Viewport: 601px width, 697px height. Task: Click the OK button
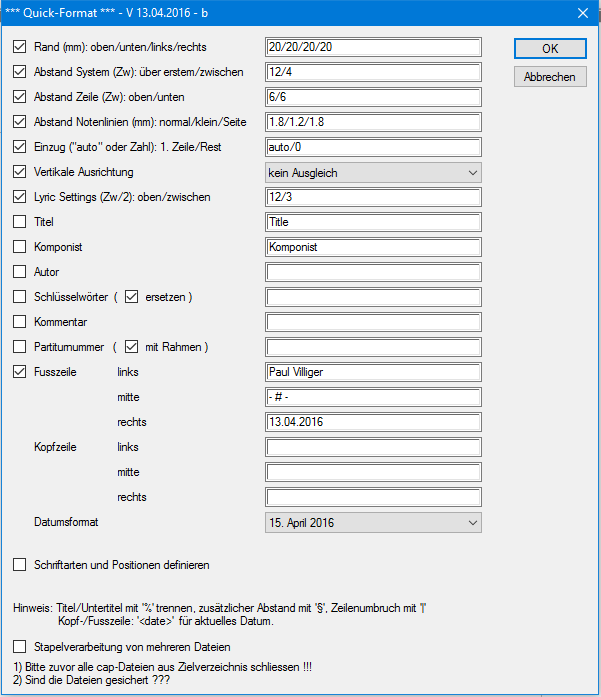549,48
